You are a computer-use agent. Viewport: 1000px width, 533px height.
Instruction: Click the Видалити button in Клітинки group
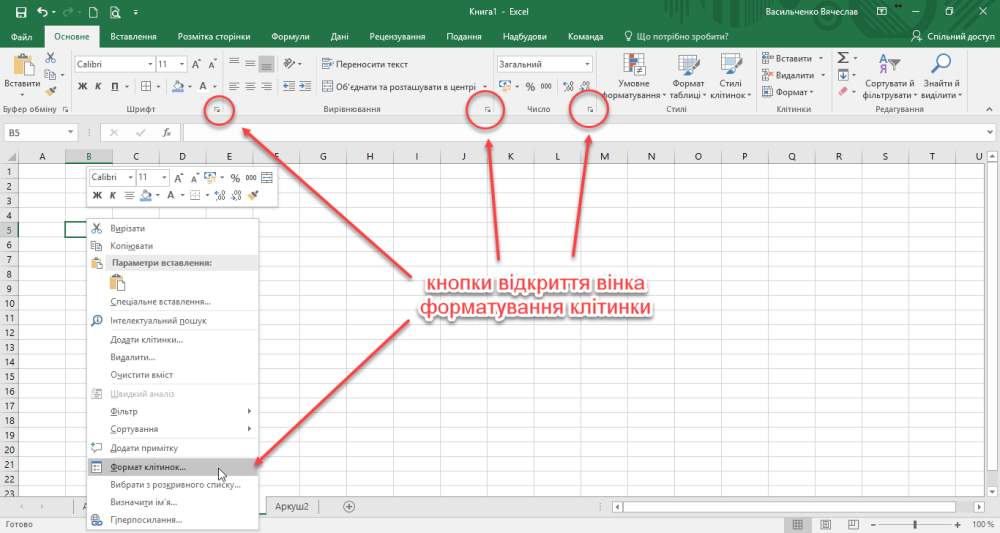click(788, 75)
